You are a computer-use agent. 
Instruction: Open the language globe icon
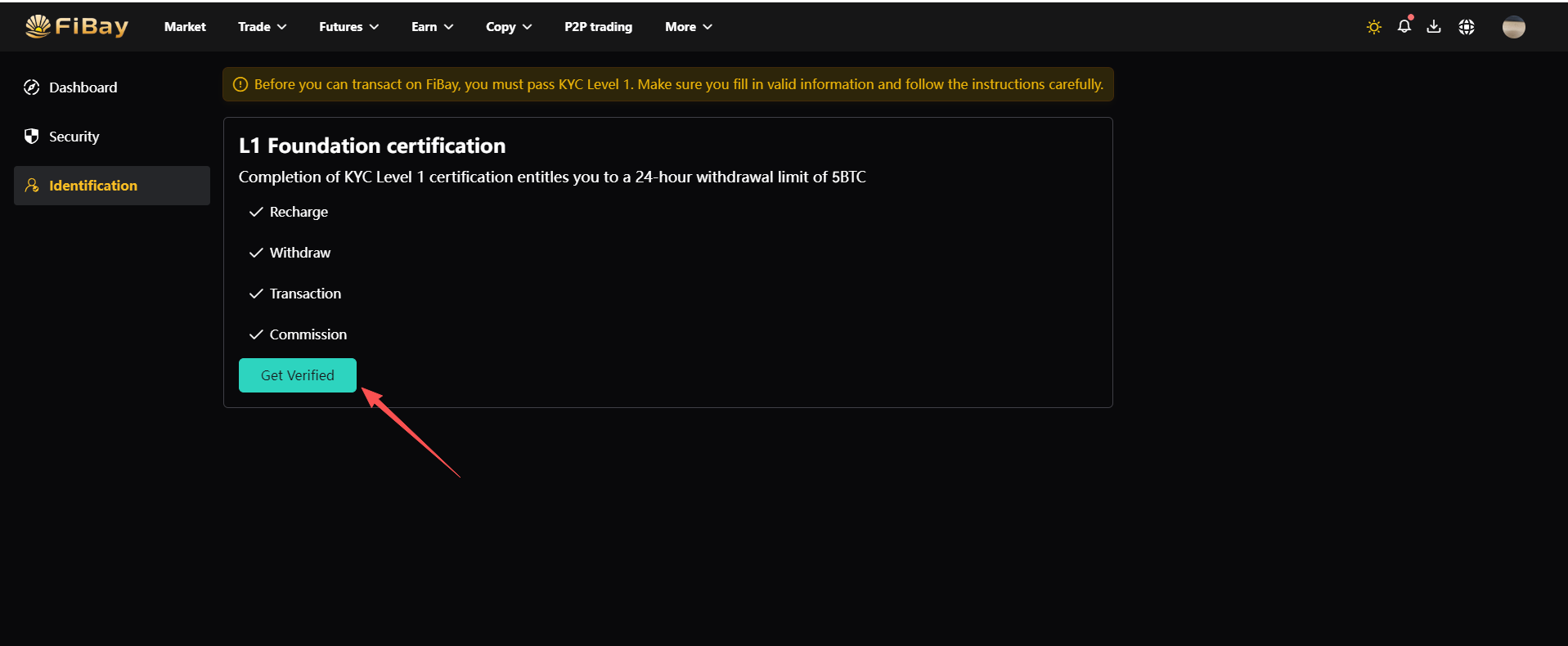(1467, 27)
